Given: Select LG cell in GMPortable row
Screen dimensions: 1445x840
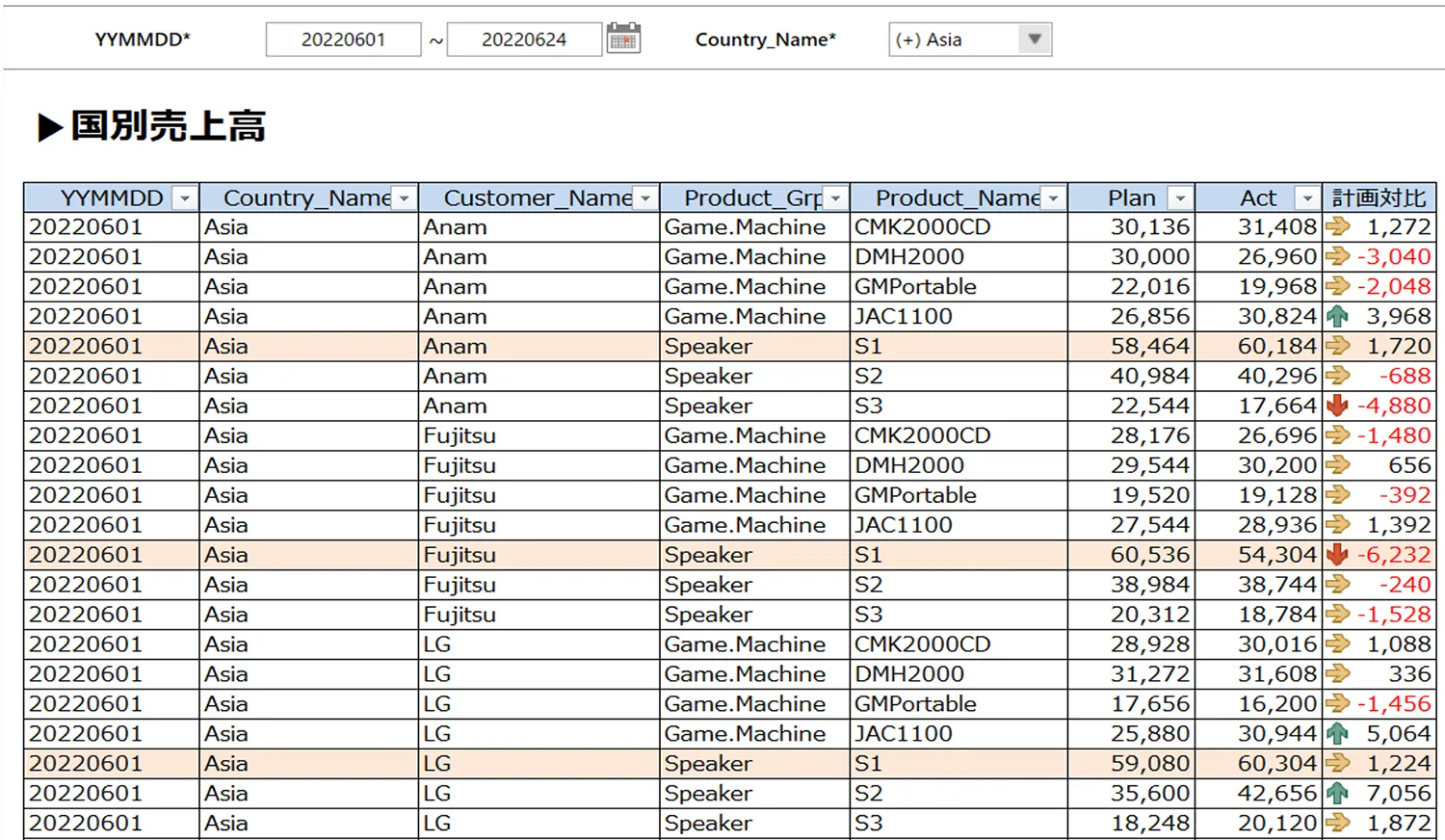Looking at the screenshot, I should point(539,704).
